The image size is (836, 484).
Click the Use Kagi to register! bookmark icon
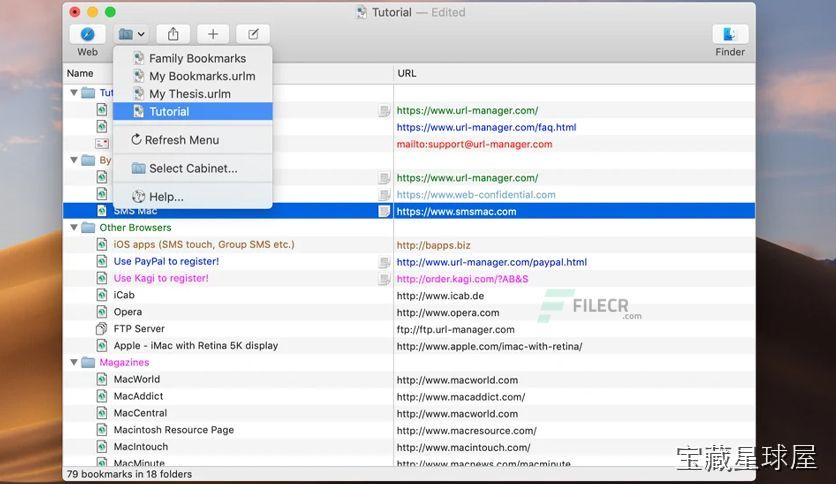tap(102, 278)
